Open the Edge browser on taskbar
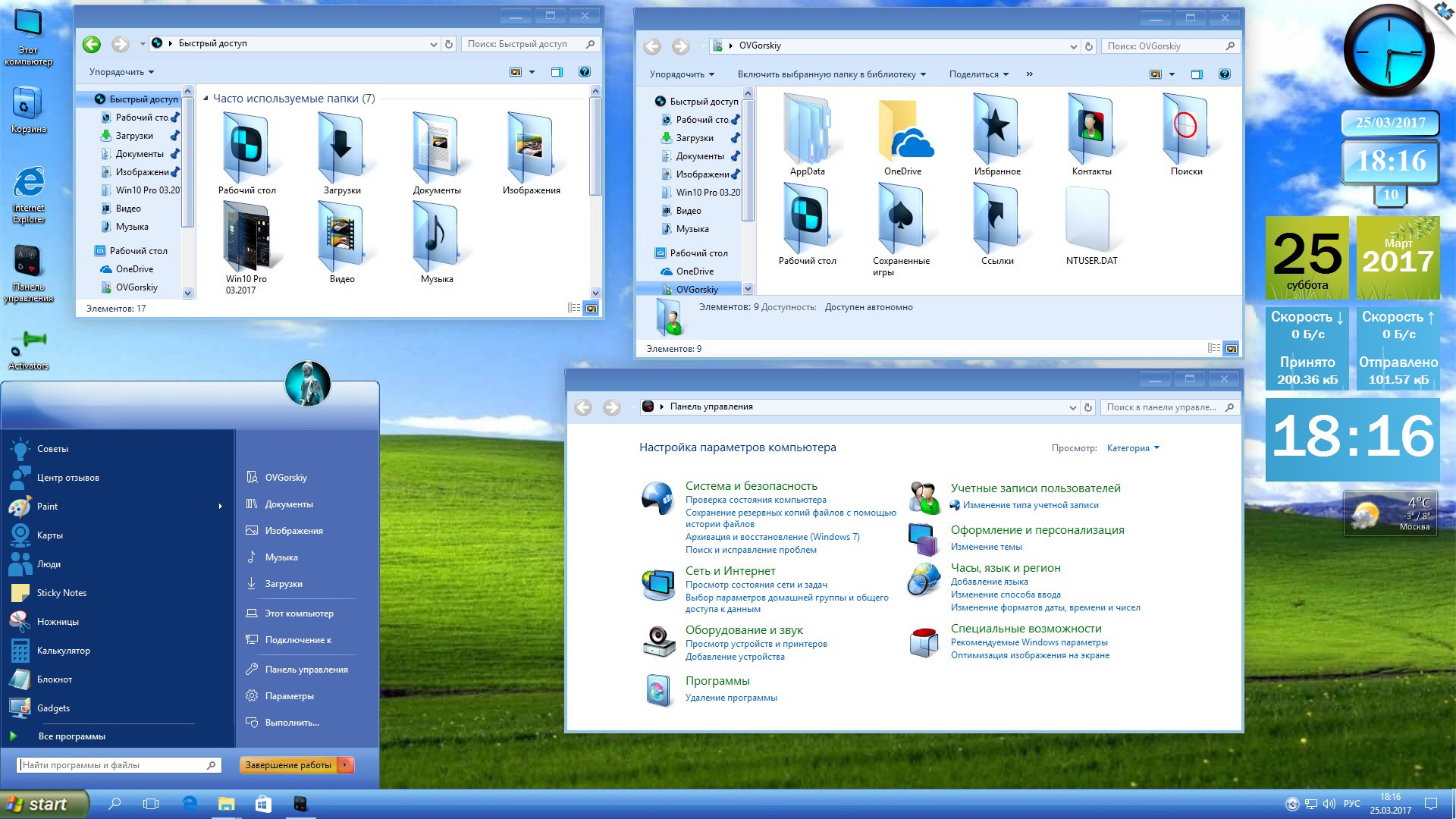1456x819 pixels. (190, 804)
